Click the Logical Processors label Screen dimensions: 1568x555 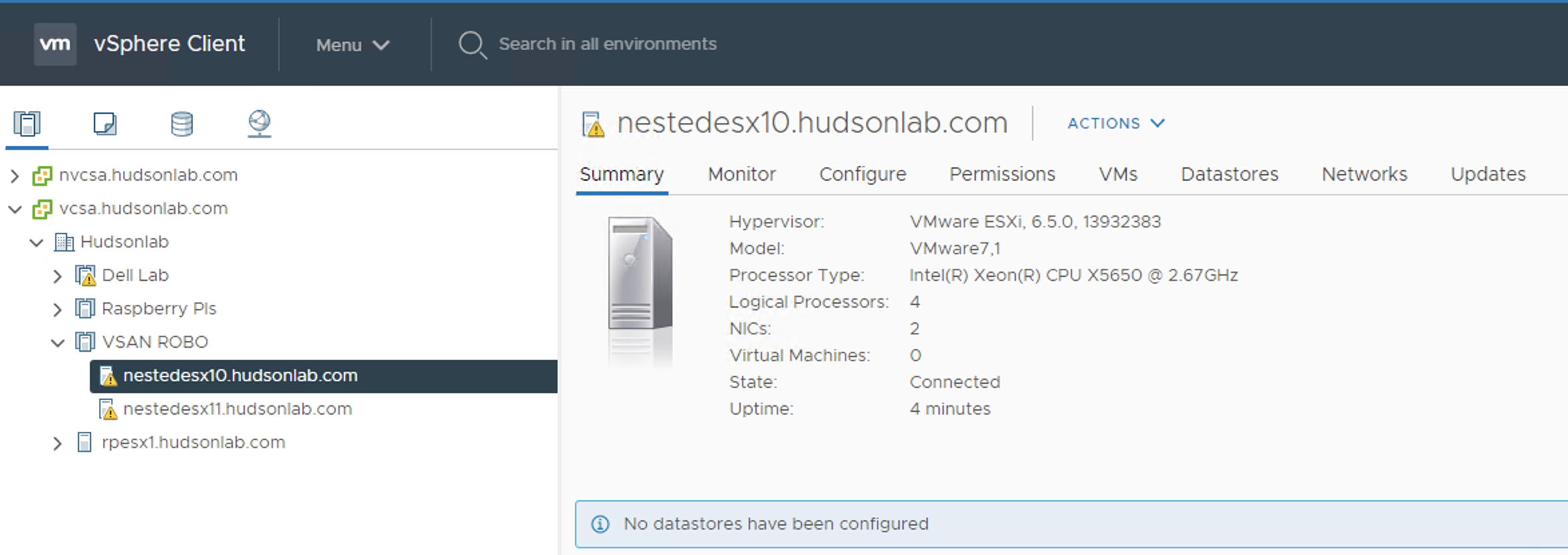(x=809, y=302)
